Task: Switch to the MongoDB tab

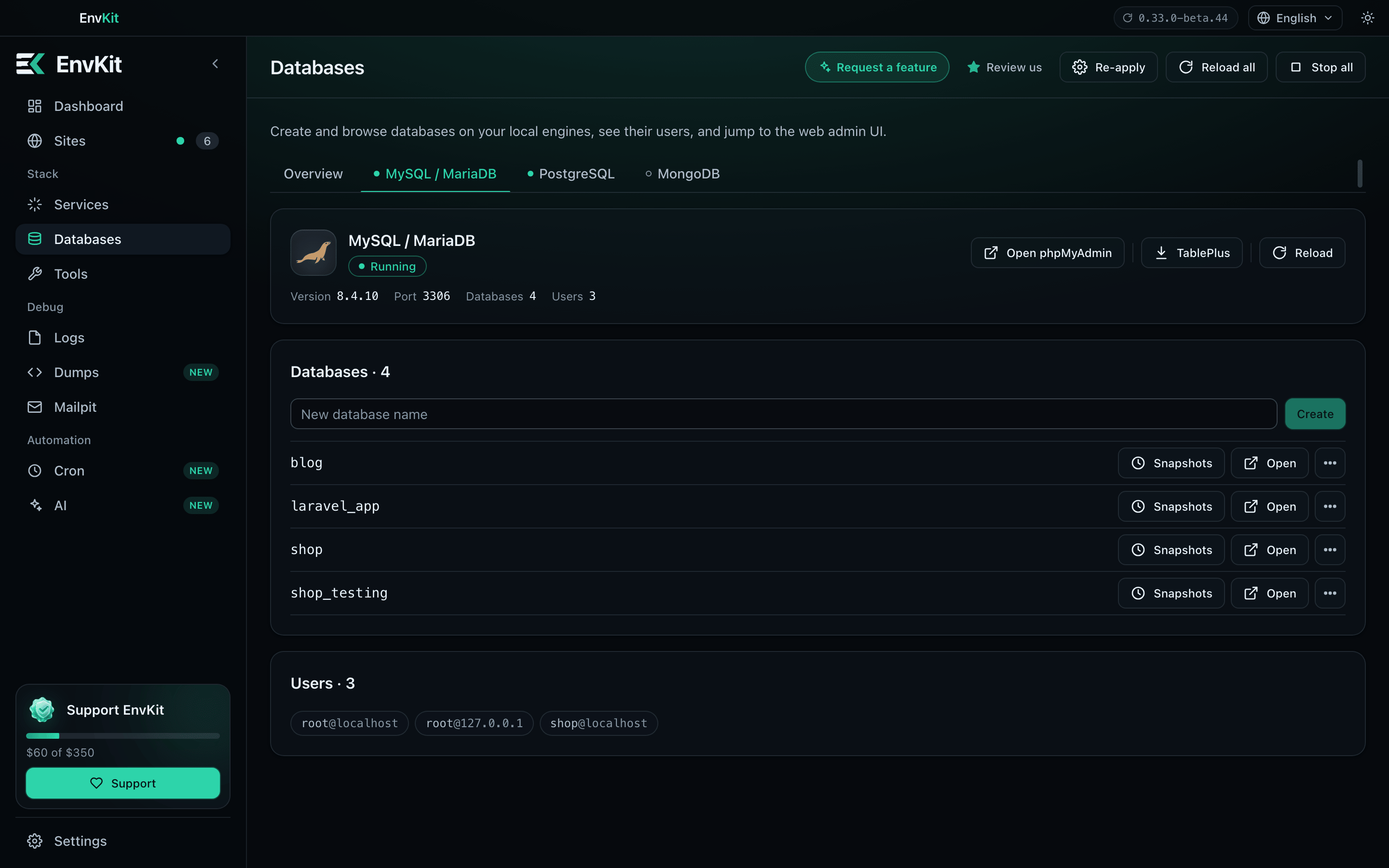Action: (x=682, y=174)
